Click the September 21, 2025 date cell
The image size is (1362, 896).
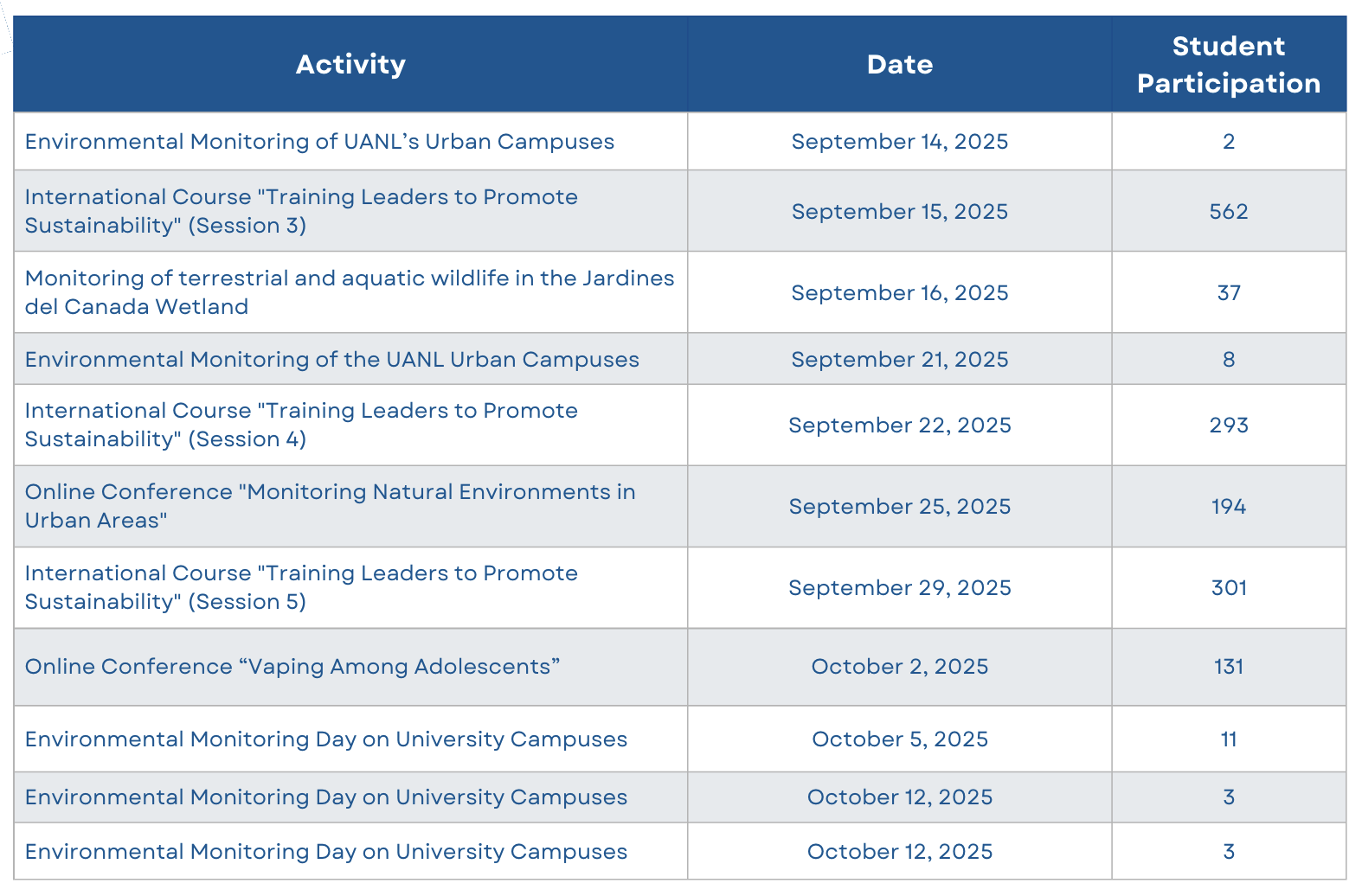(900, 359)
